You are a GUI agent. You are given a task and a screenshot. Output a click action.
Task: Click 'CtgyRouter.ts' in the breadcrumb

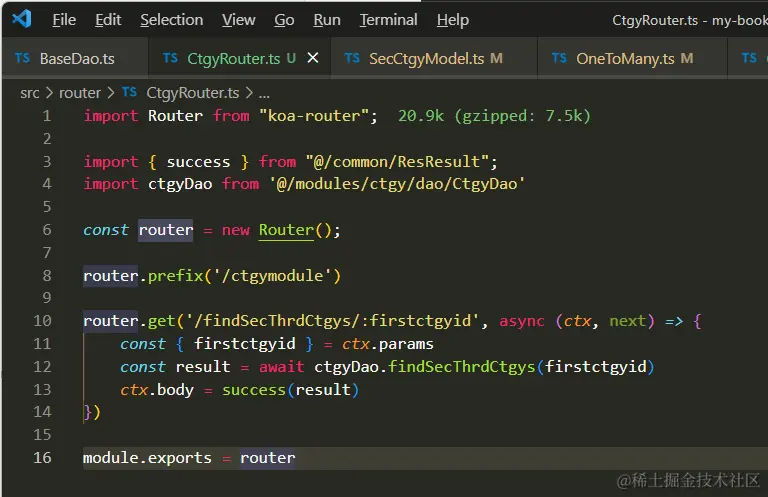pos(192,93)
